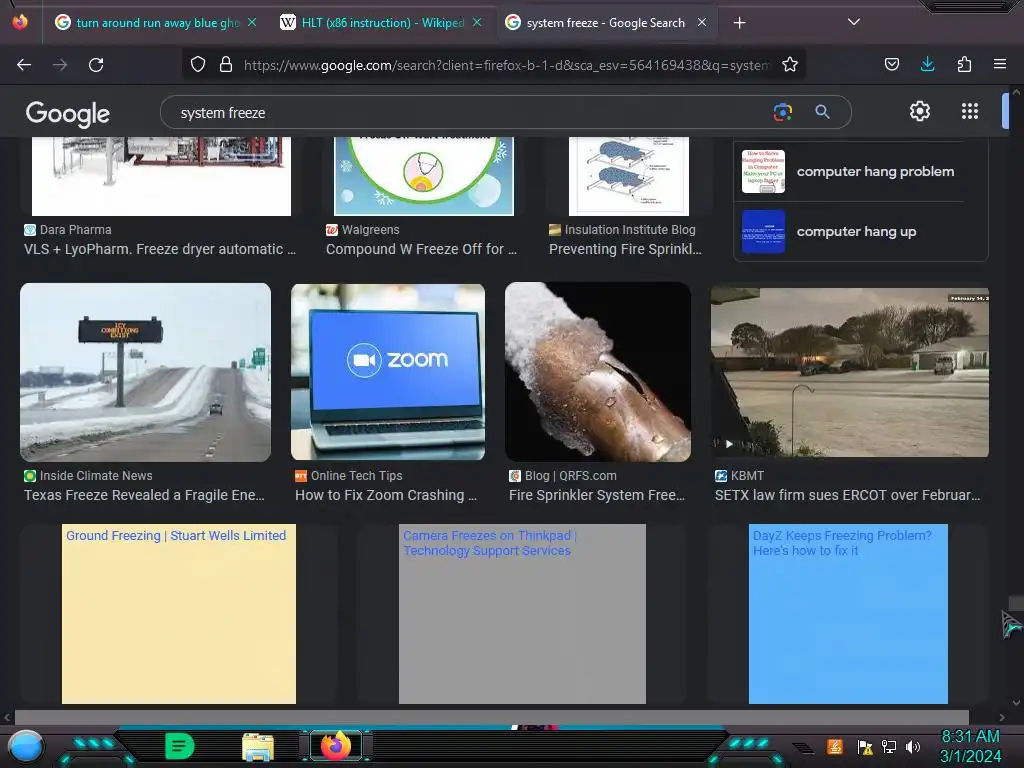The width and height of the screenshot is (1024, 768).
Task: Switch to the HLT (x86 instruction) Wikipedia tab
Action: pyautogui.click(x=383, y=23)
